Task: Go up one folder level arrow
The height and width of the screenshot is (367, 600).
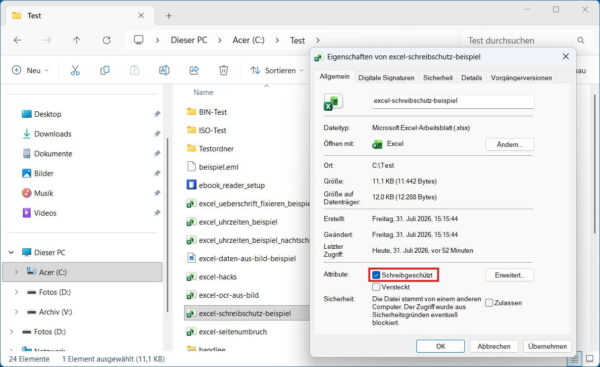Action: pyautogui.click(x=77, y=40)
